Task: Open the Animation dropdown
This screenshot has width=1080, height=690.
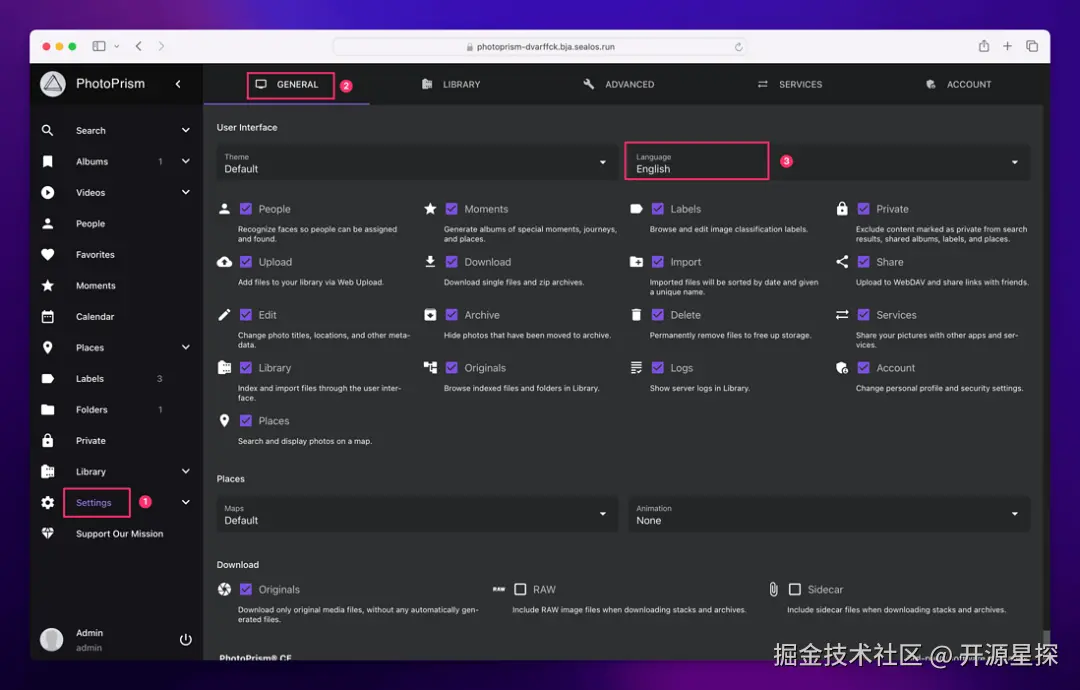Action: 829,514
